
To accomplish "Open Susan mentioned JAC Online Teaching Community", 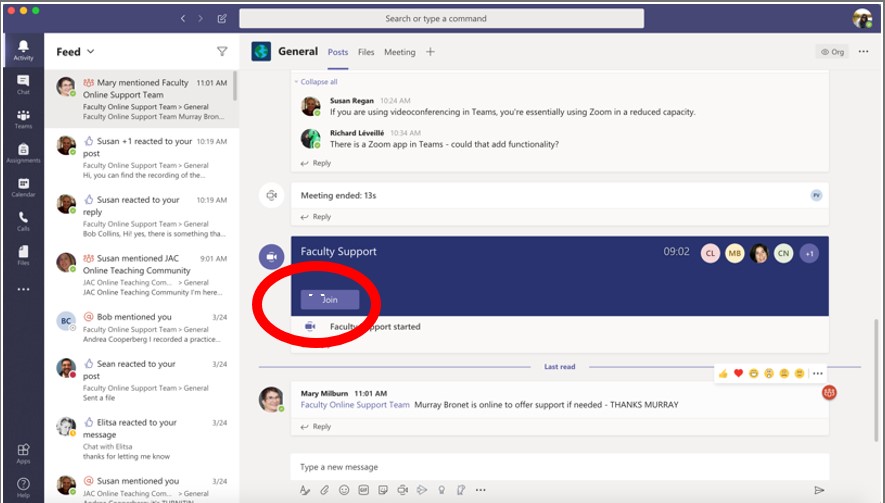I will 141,275.
